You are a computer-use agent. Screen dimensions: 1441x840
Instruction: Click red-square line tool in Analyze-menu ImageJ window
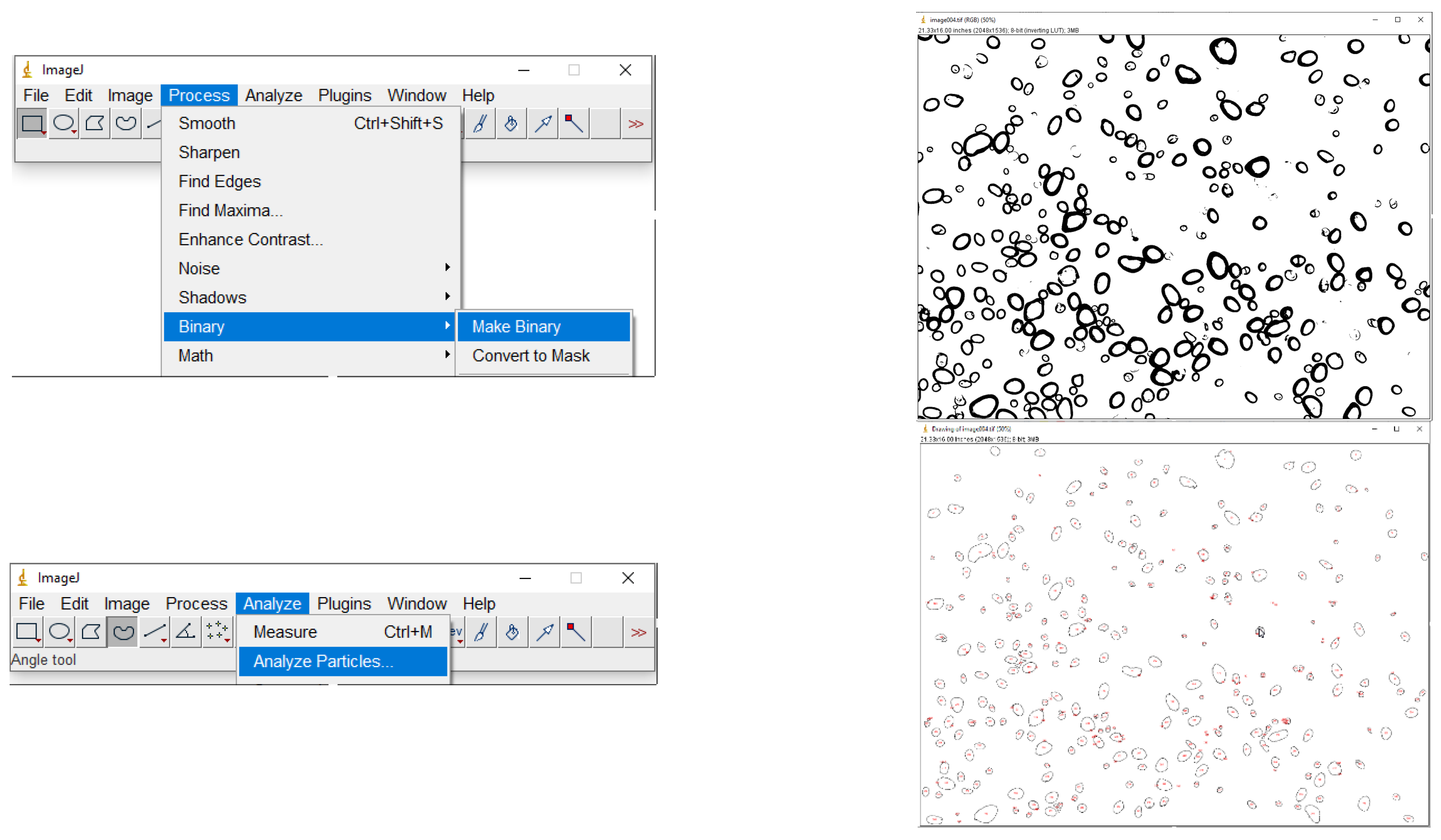[576, 632]
